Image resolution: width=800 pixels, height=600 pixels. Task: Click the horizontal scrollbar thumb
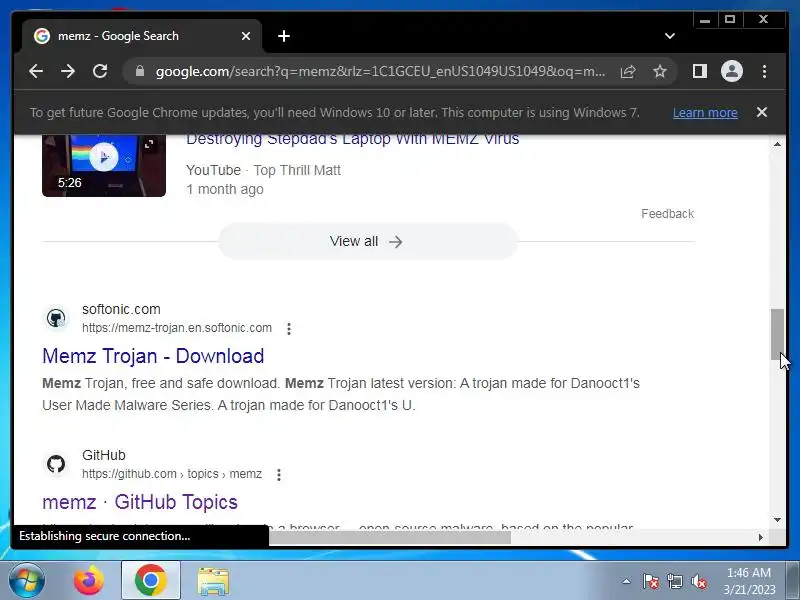tap(390, 537)
